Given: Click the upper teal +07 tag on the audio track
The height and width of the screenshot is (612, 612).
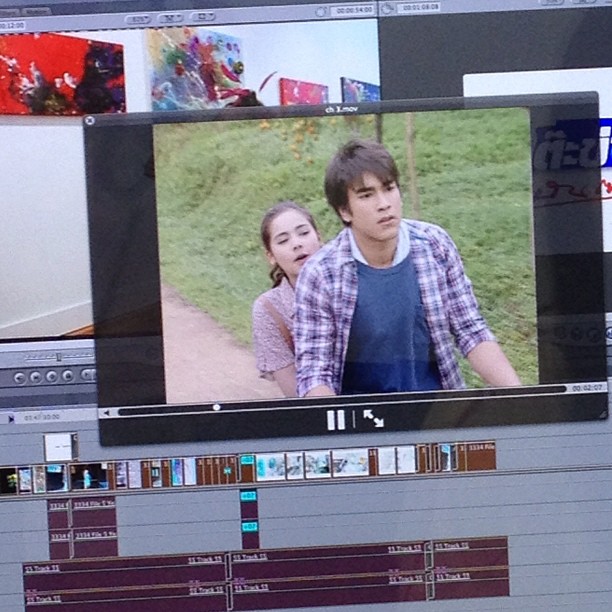Looking at the screenshot, I should click(249, 496).
